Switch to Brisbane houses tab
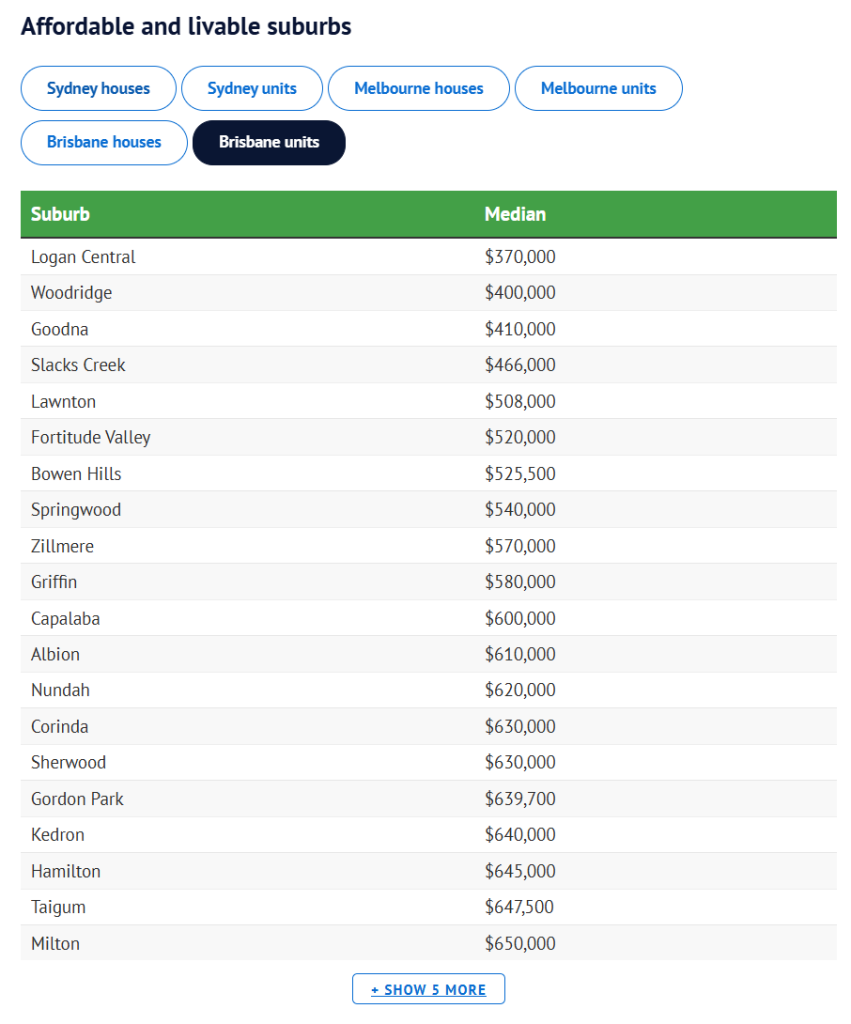This screenshot has height=1024, width=851. point(104,142)
